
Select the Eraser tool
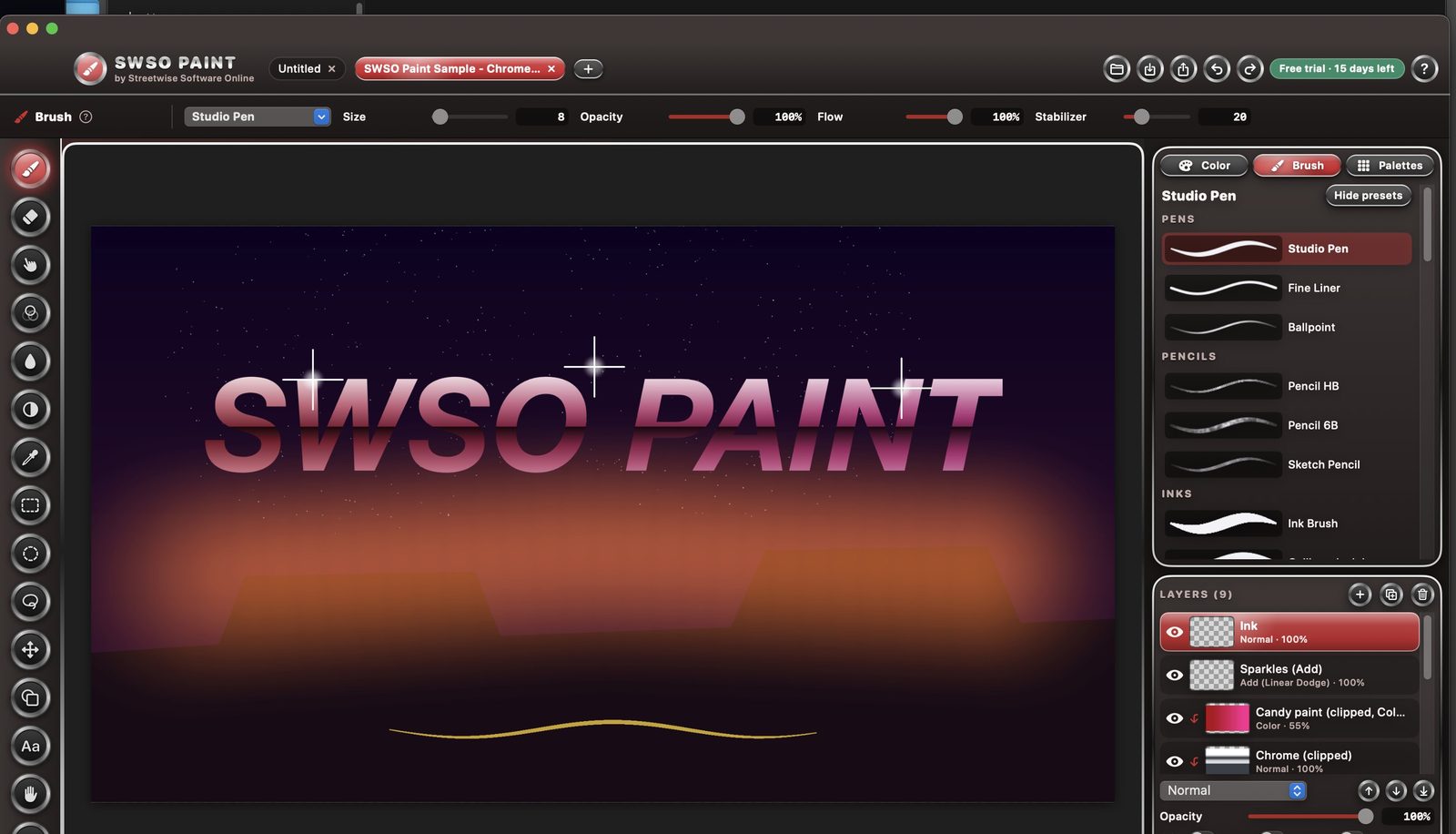(x=30, y=217)
